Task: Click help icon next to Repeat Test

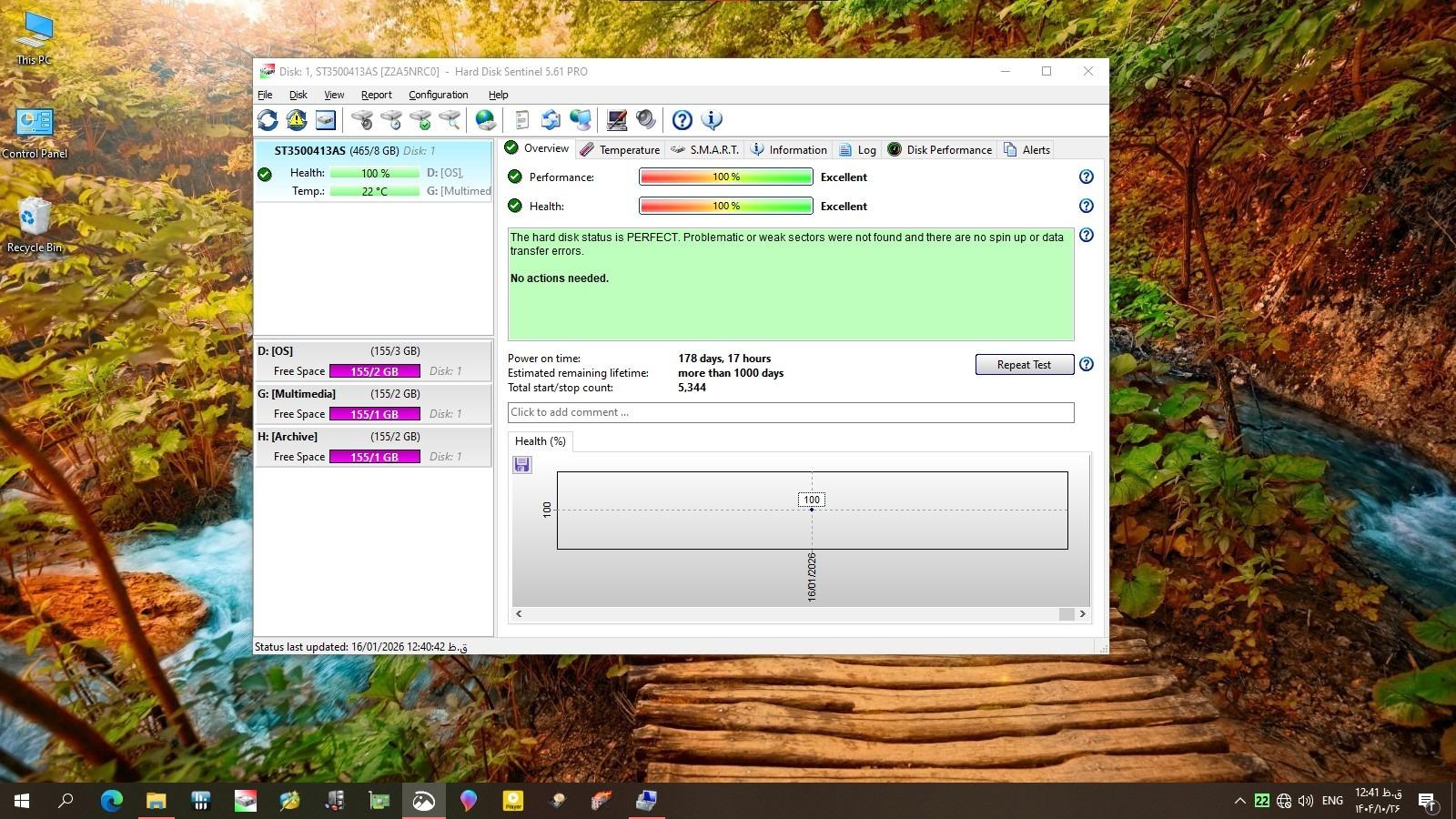Action: pyautogui.click(x=1086, y=365)
